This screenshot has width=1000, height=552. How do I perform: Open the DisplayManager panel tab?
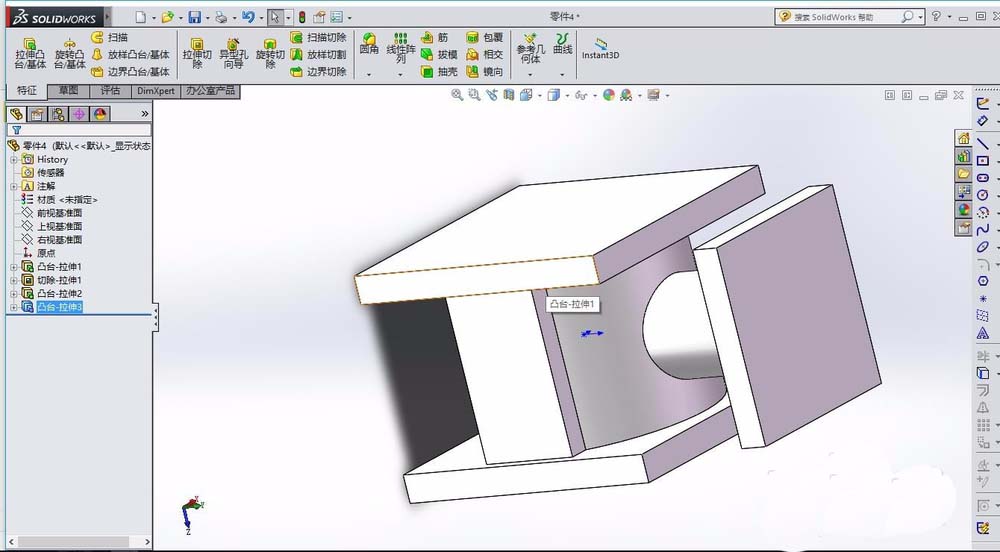(x=100, y=114)
